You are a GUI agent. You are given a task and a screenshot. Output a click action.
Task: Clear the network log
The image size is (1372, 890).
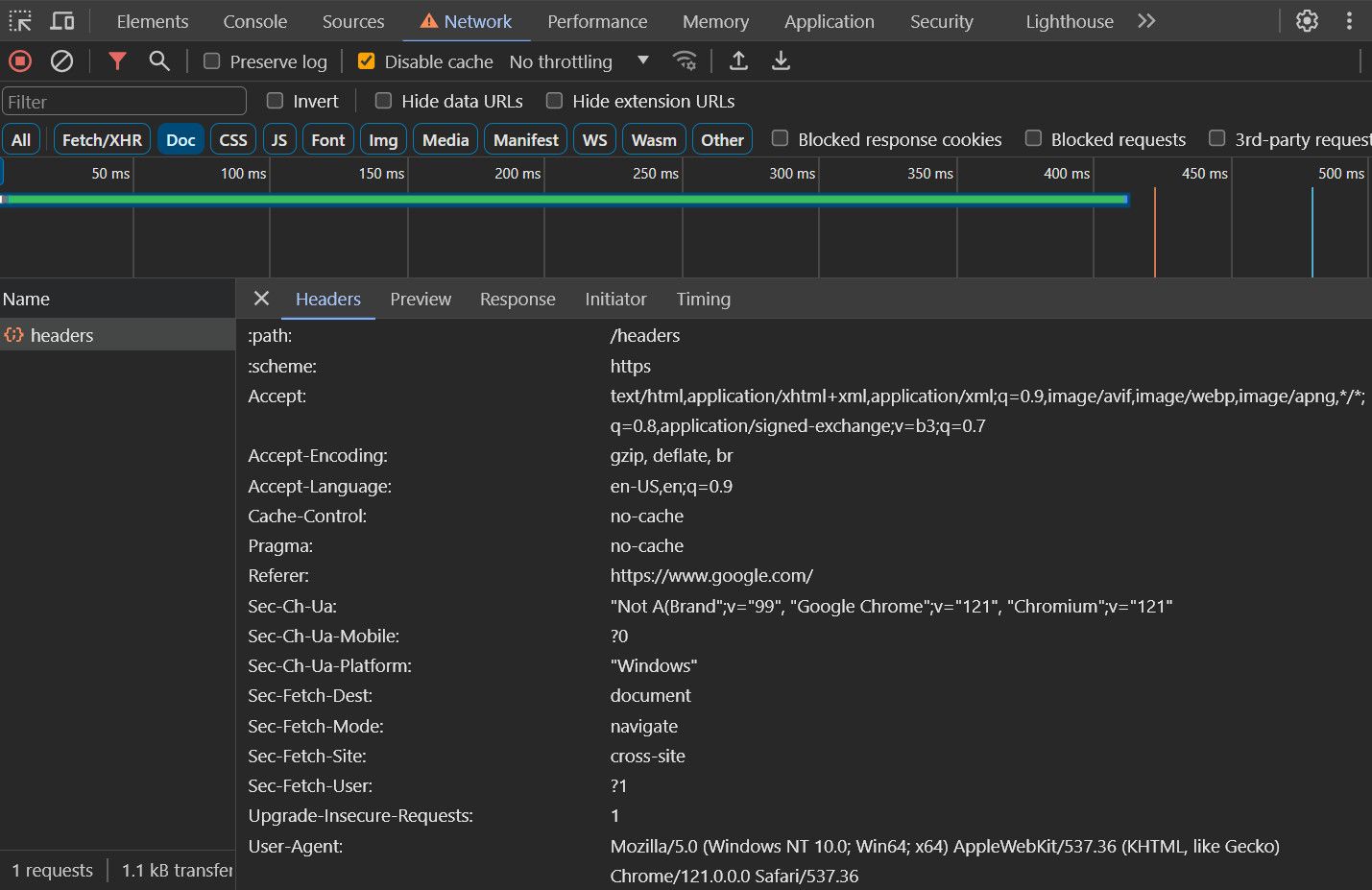click(x=61, y=61)
